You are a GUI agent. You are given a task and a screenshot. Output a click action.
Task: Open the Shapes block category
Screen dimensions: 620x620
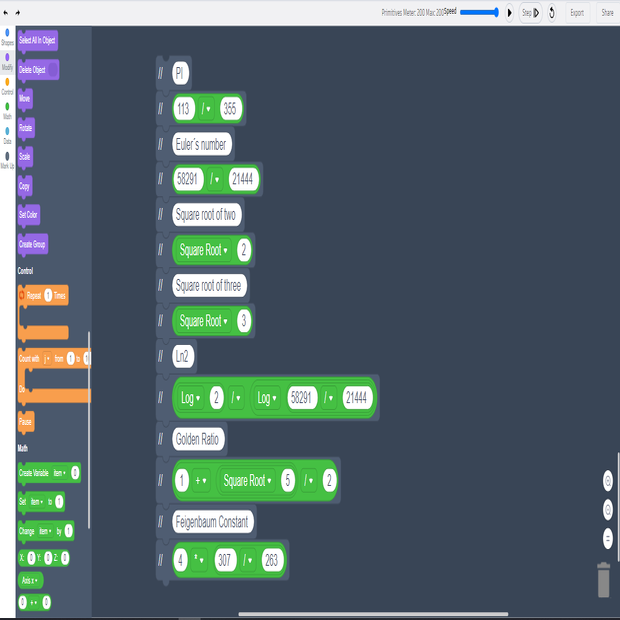pos(7,38)
